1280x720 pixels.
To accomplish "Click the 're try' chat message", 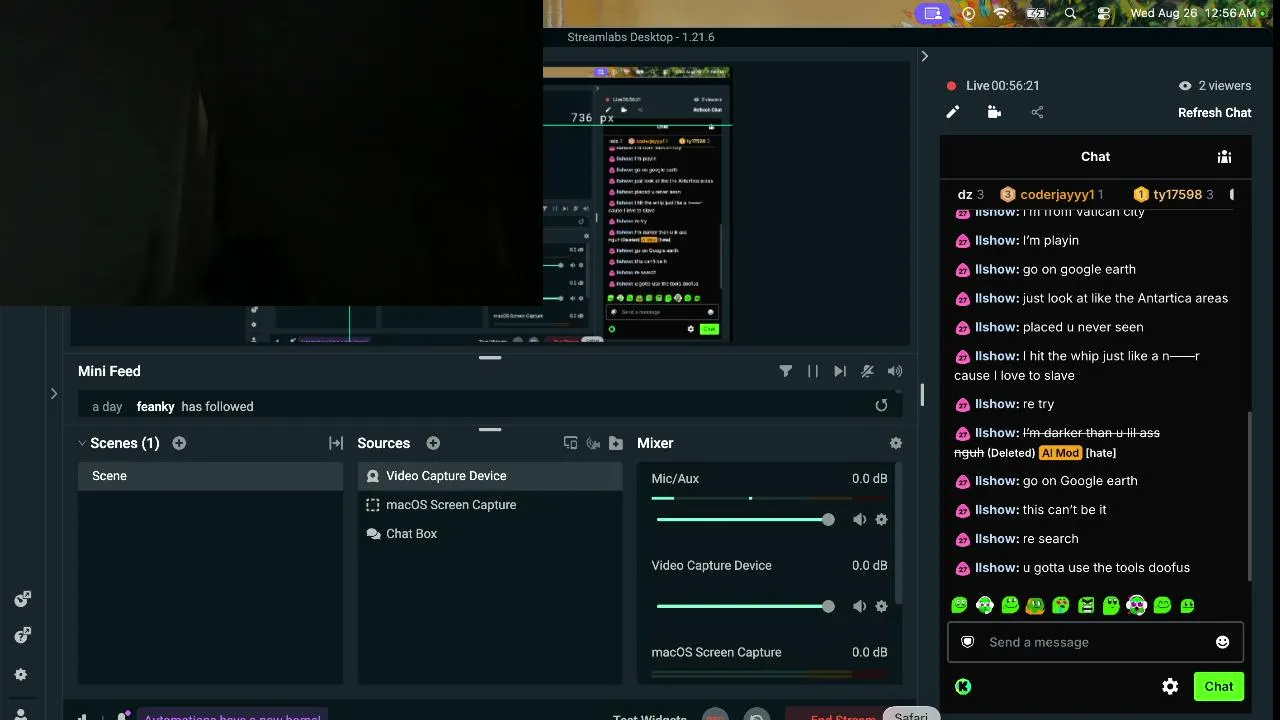I will tap(1038, 404).
